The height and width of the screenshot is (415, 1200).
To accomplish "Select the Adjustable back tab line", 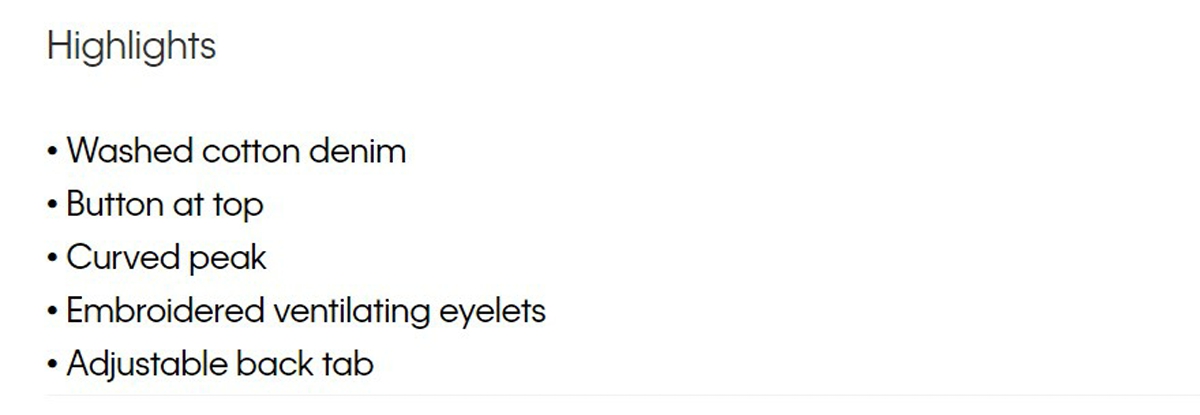I will point(210,364).
